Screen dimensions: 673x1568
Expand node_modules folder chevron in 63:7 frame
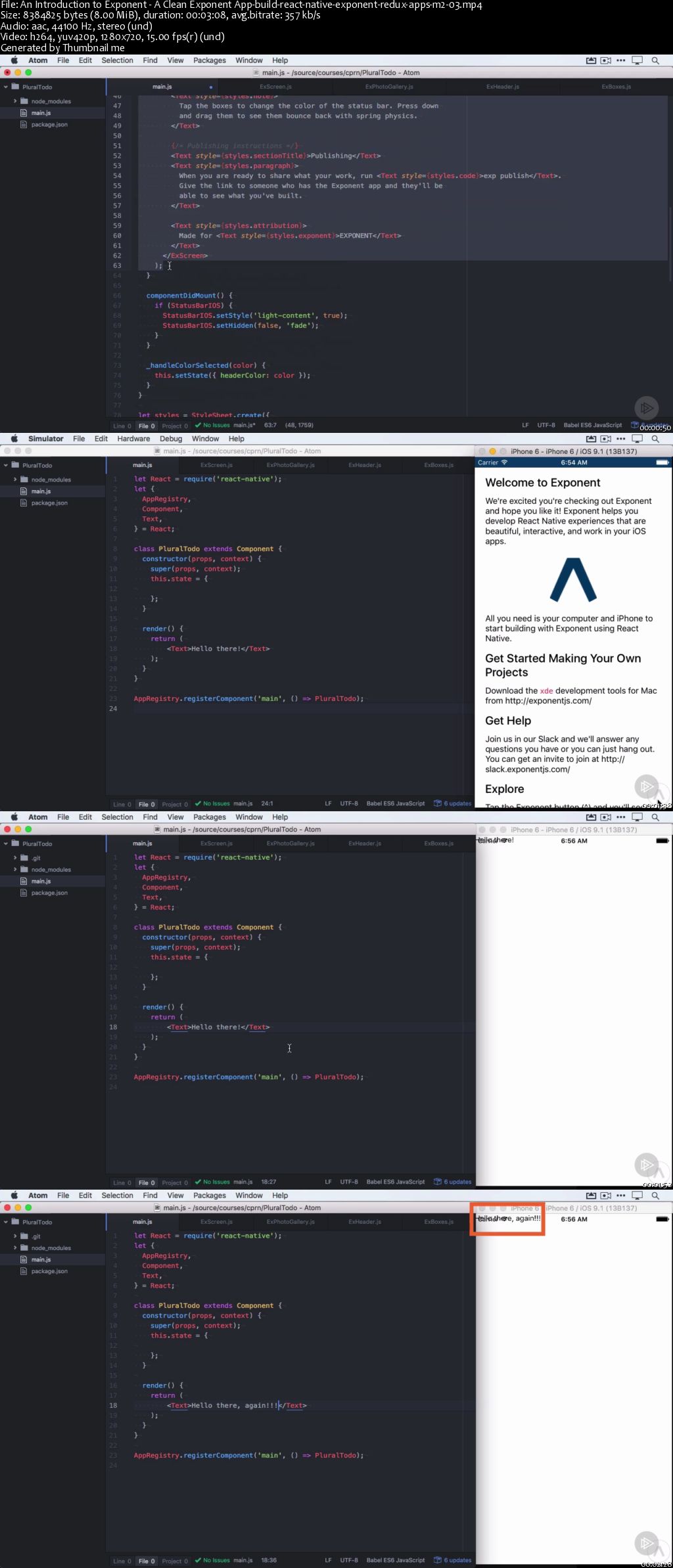tap(15, 101)
